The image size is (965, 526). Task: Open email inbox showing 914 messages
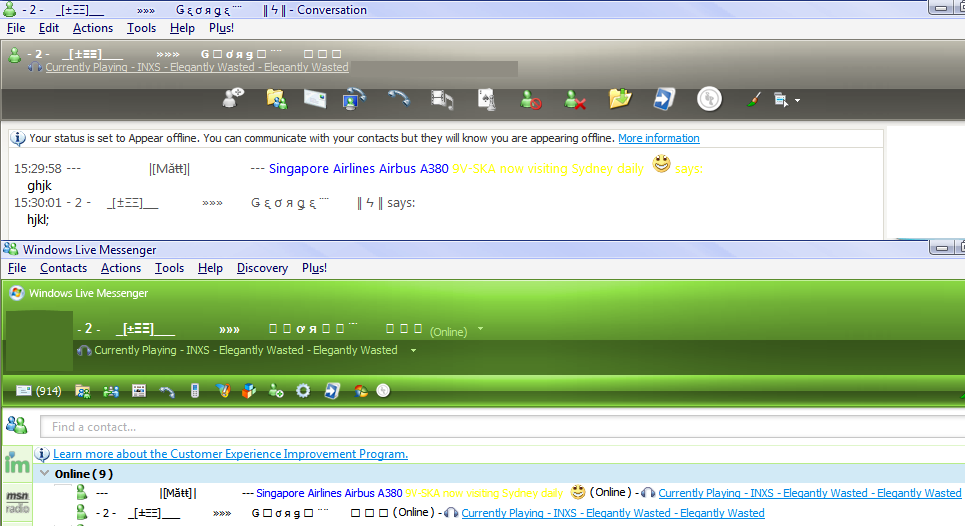tap(38, 391)
